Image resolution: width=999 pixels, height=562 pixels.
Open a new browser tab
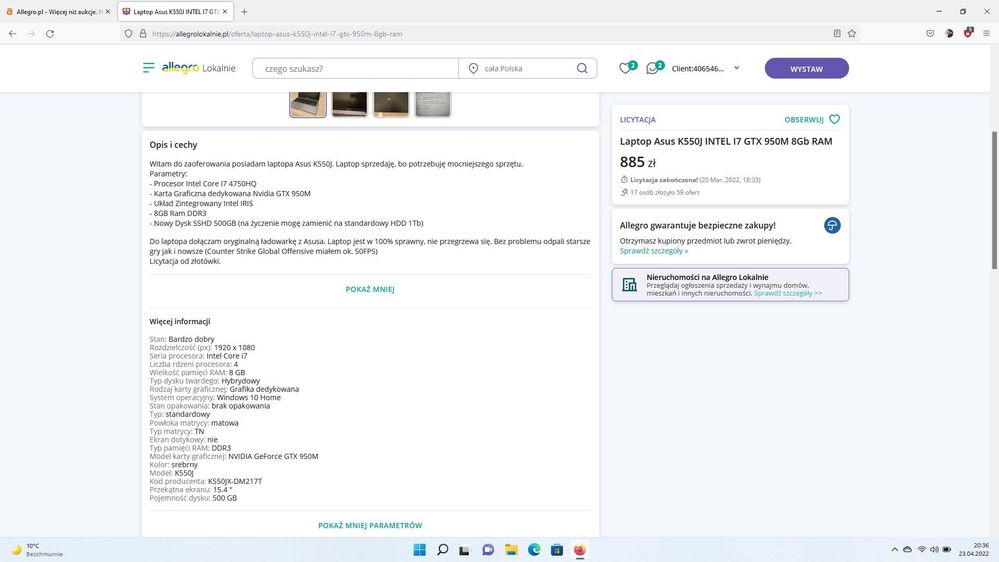244,11
